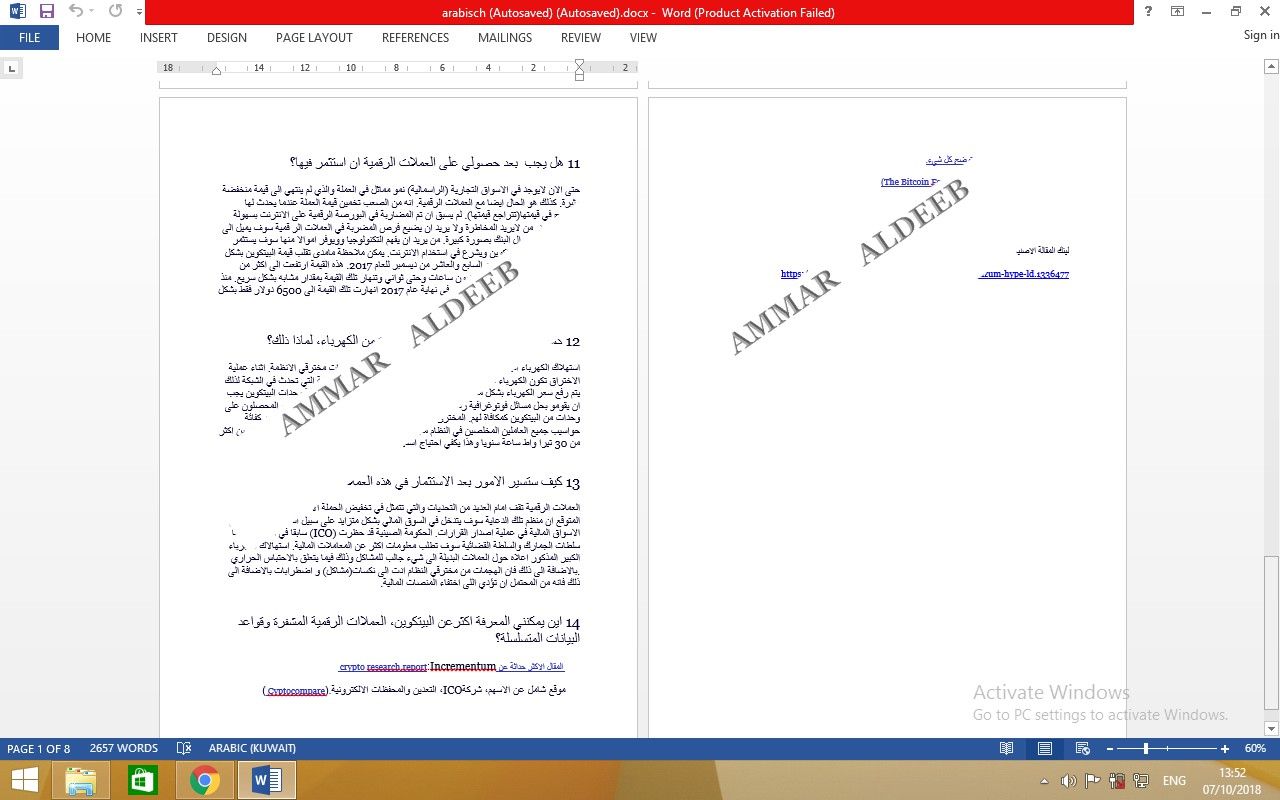Open the DESIGN ribbon tab
This screenshot has height=800, width=1280.
point(227,38)
